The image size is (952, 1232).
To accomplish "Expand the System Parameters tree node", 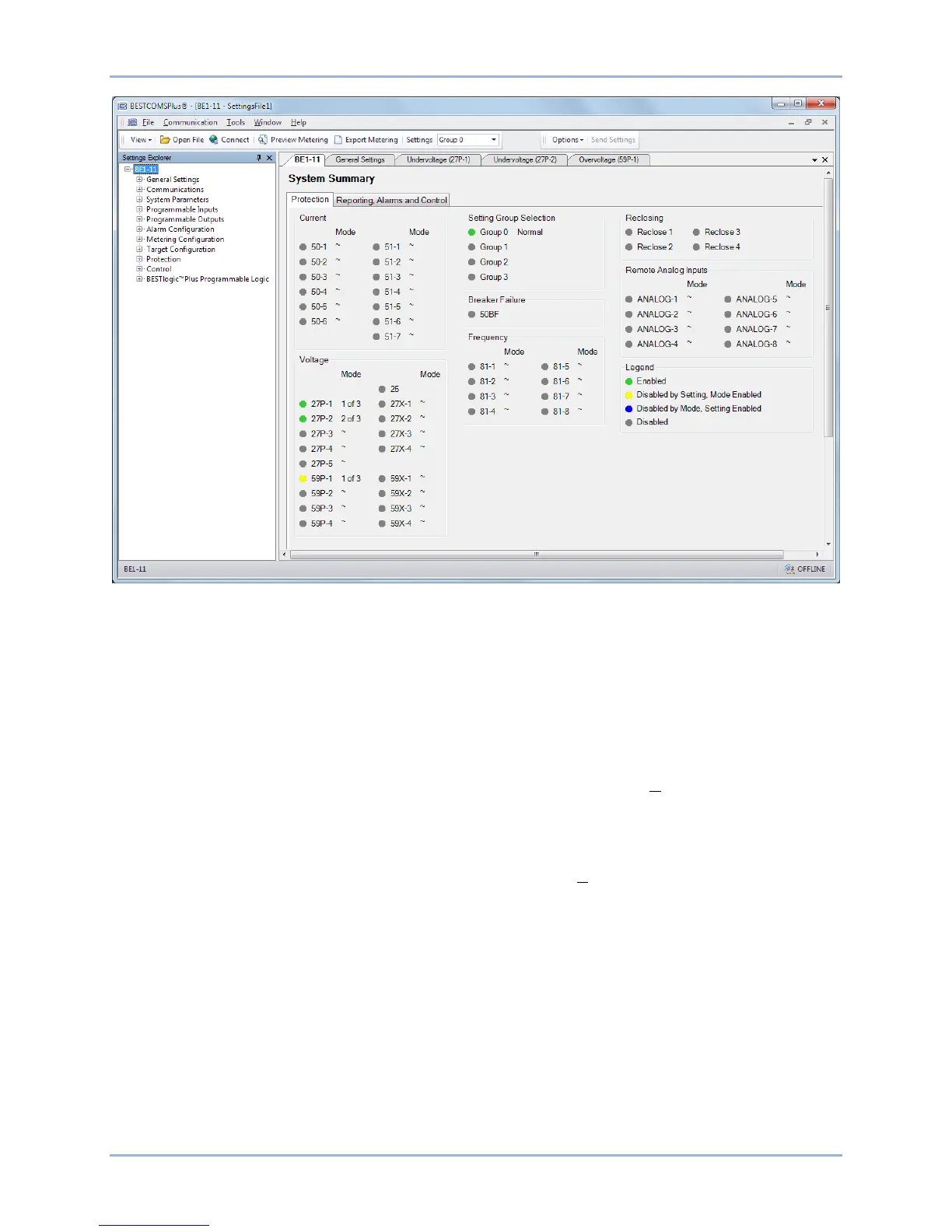I will (x=140, y=200).
